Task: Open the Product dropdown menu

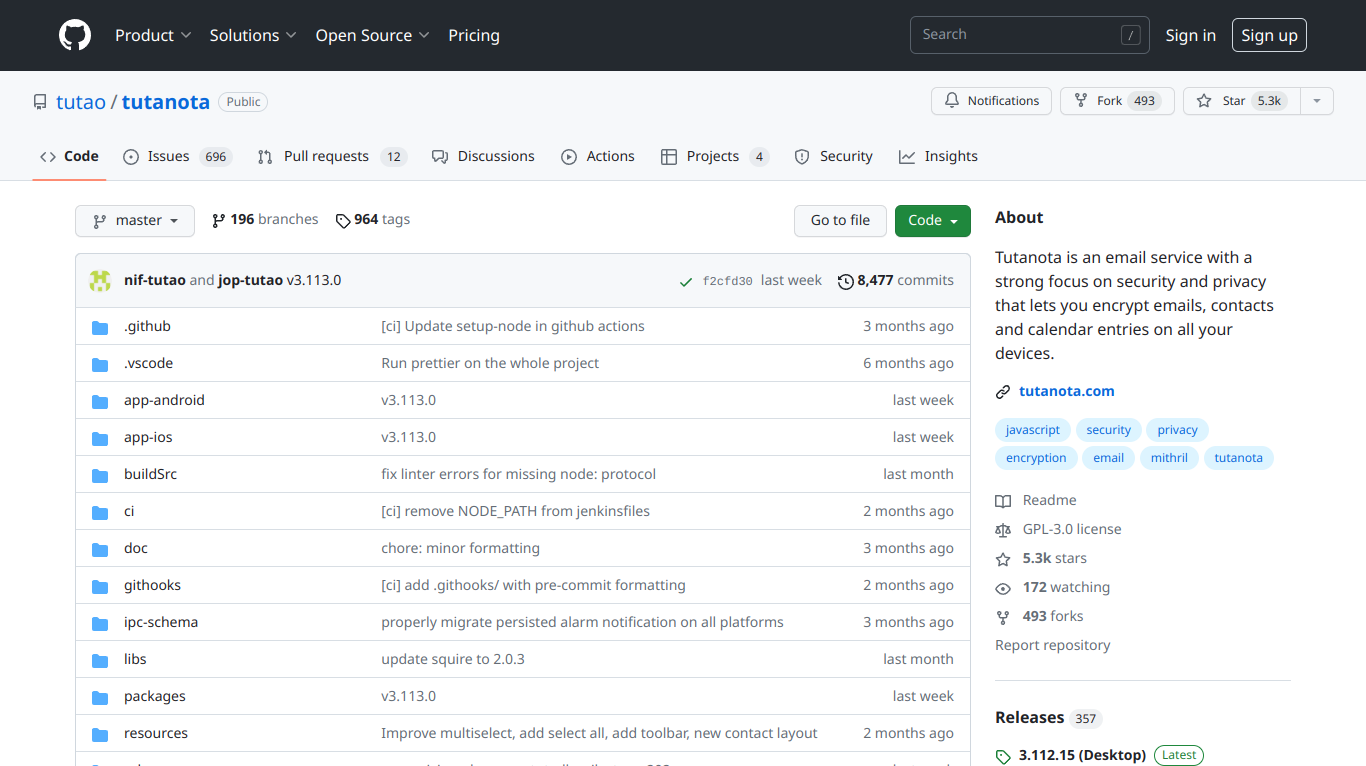Action: (x=153, y=35)
